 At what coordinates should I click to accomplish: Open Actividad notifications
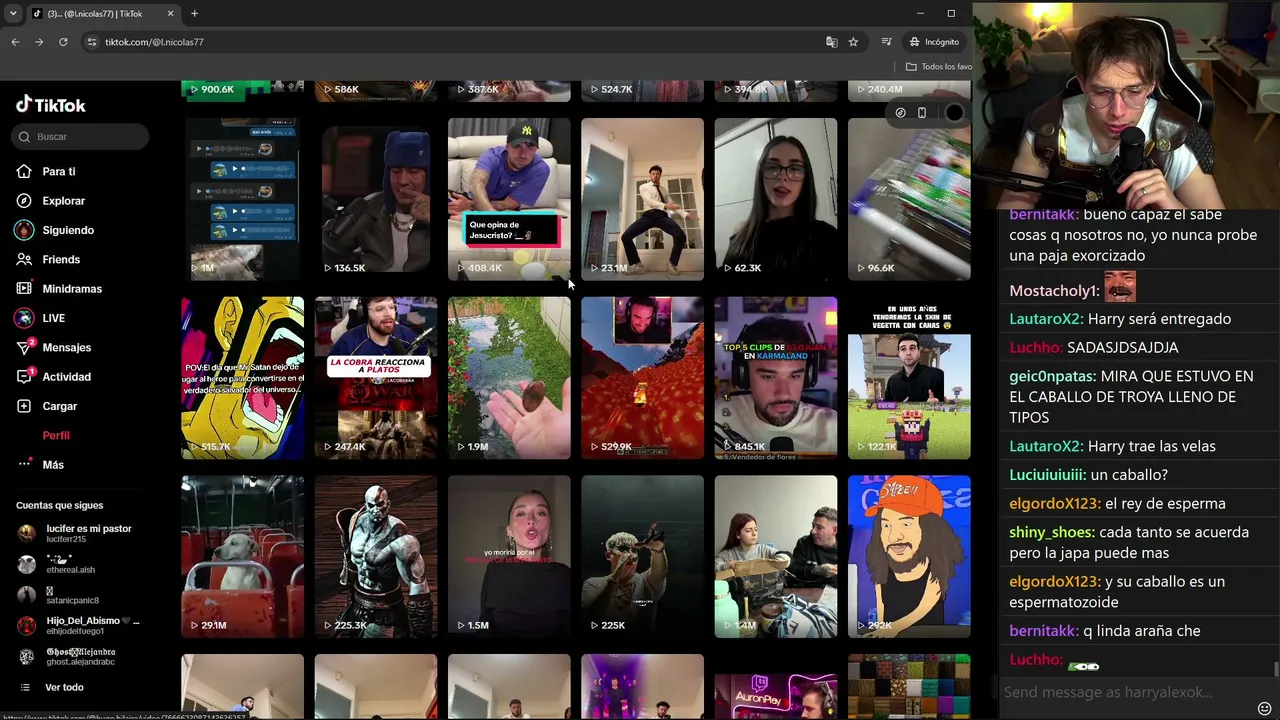click(x=54, y=377)
